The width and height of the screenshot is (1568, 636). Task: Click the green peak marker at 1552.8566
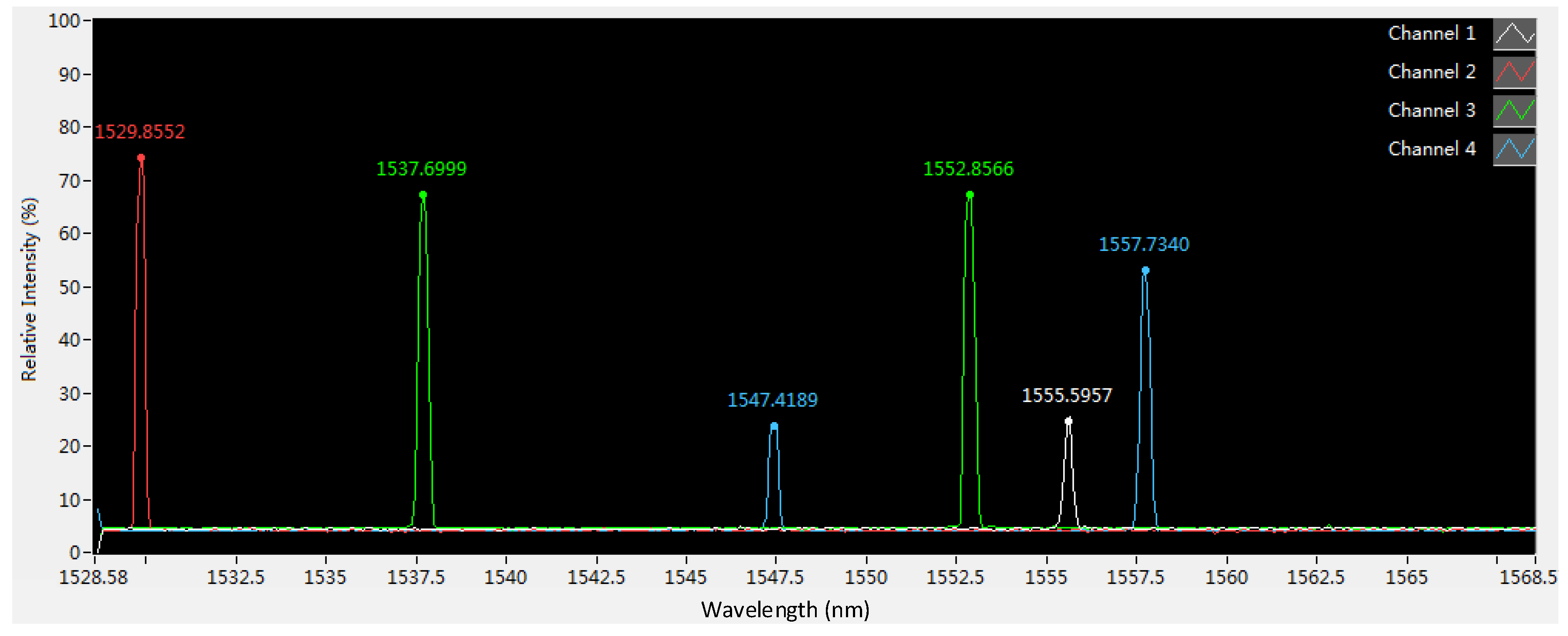(x=970, y=195)
